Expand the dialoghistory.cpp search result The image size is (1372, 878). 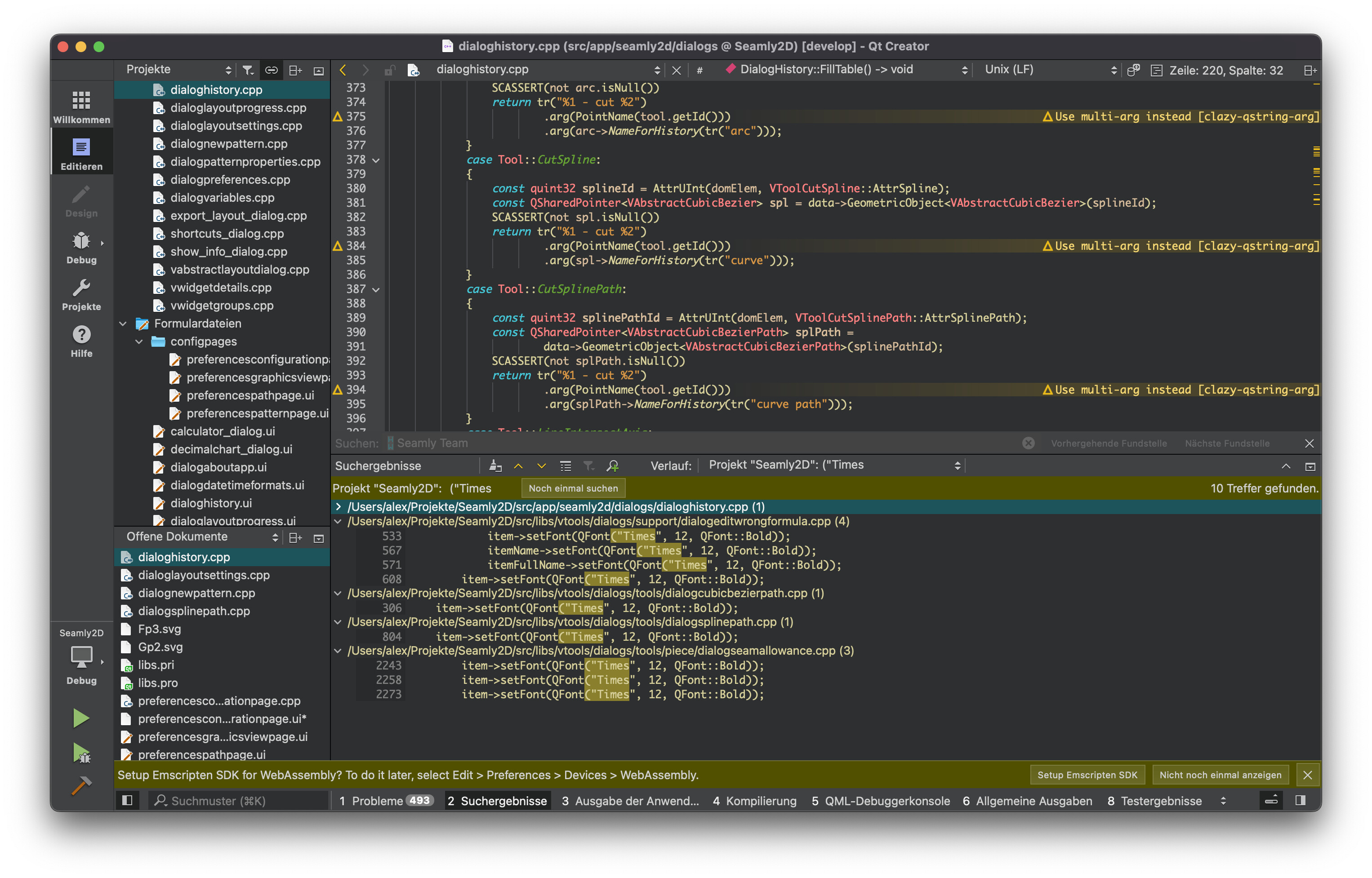point(338,506)
